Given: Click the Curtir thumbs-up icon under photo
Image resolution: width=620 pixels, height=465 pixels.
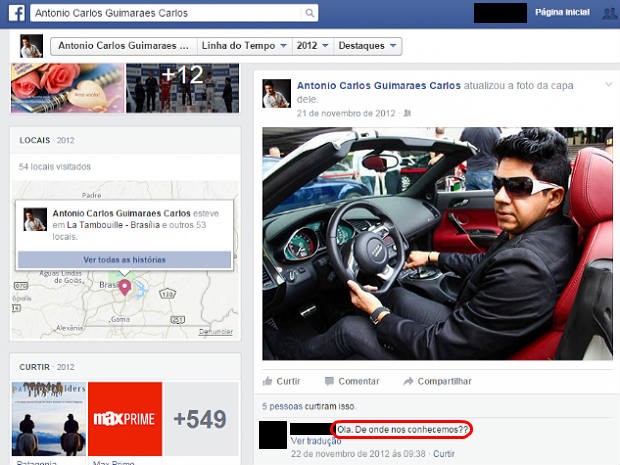Looking at the screenshot, I should [268, 381].
